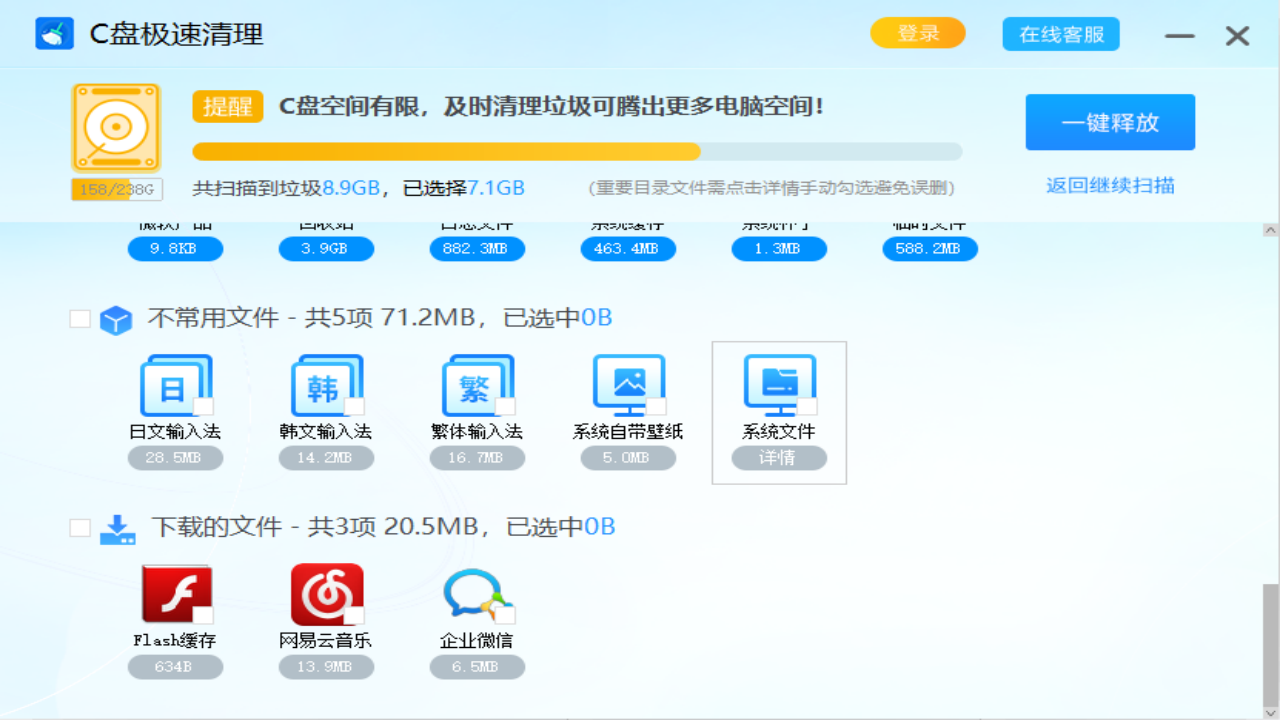Viewport: 1280px width, 720px height.
Task: Tick the checkbox on 系统自带壁纸 item
Action: [656, 407]
